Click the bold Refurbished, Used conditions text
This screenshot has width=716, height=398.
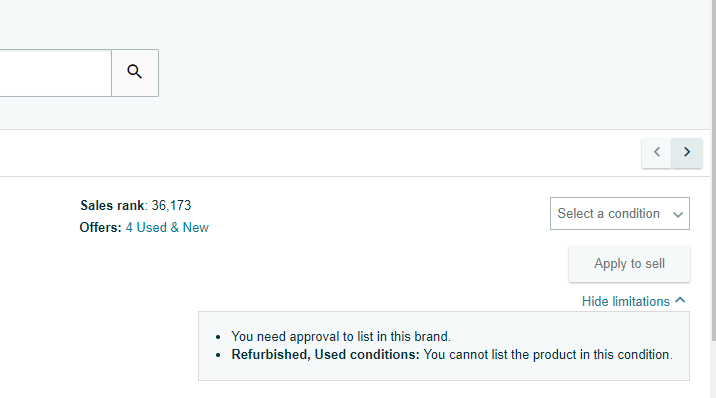325,355
